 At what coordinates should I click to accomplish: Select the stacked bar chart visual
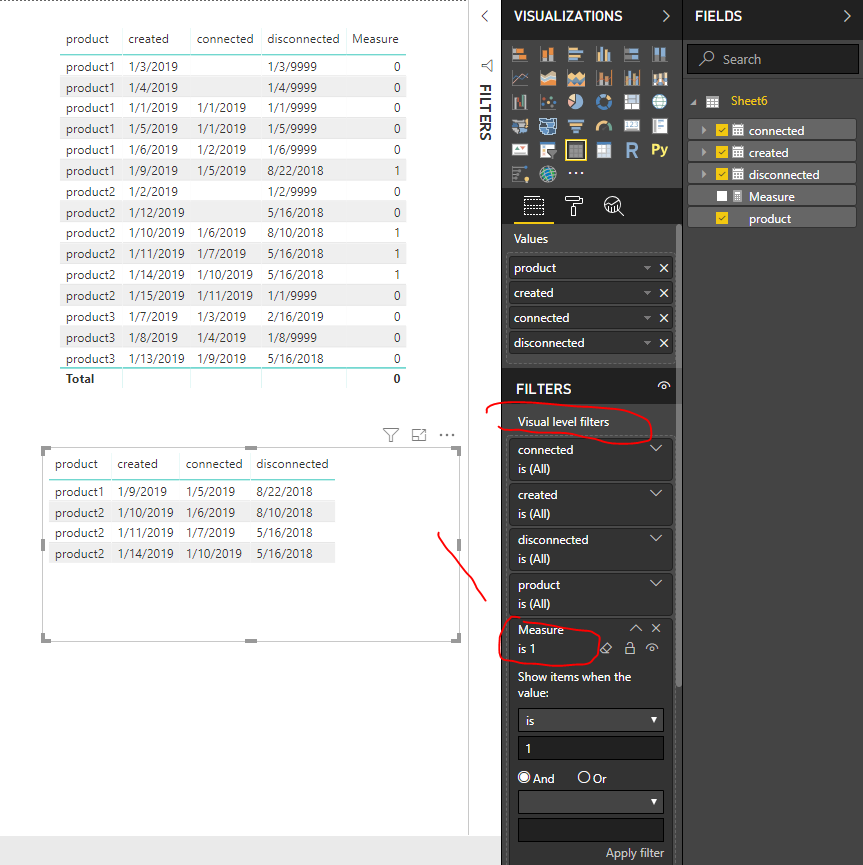pyautogui.click(x=520, y=54)
